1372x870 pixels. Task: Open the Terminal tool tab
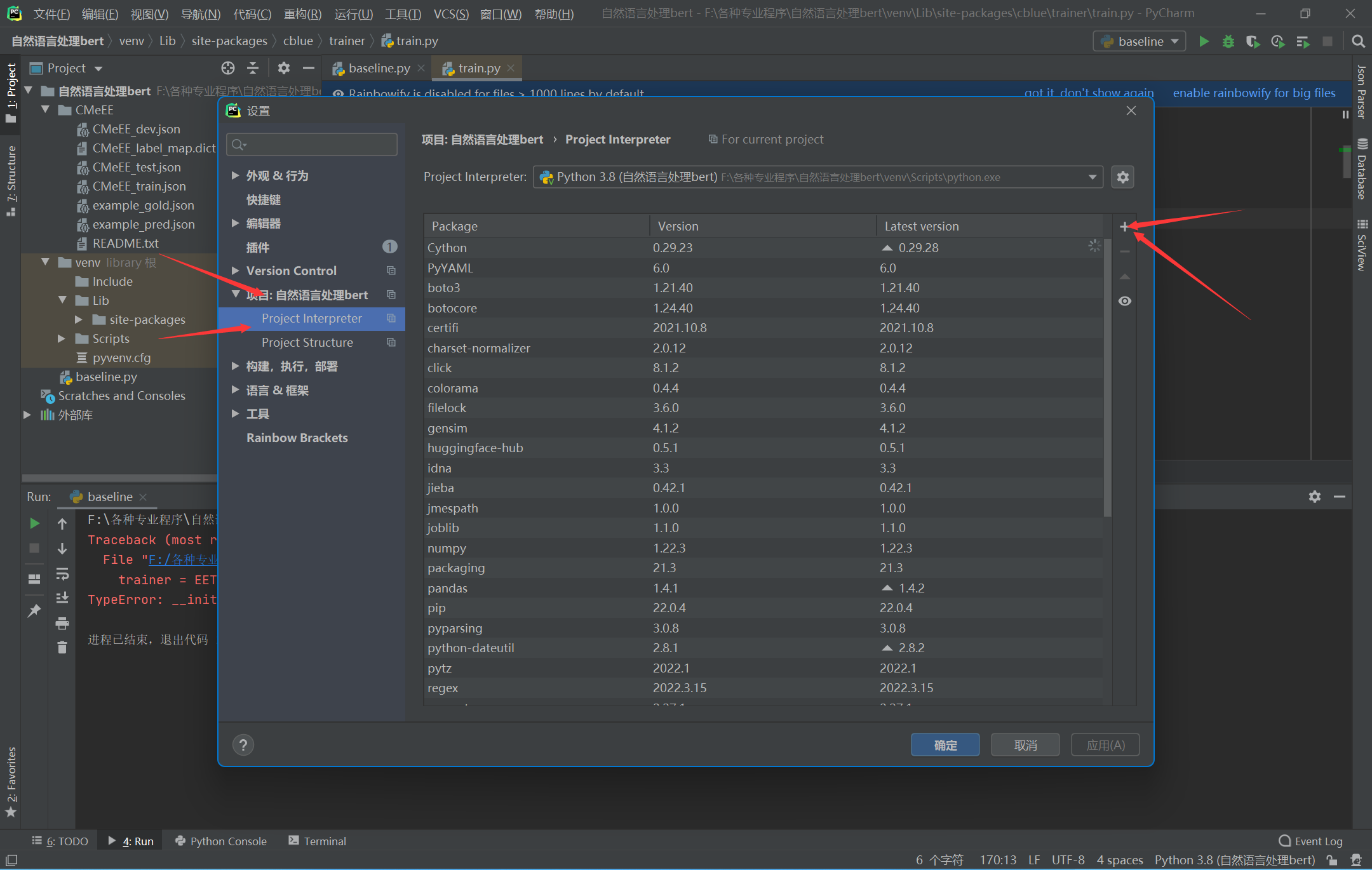(x=317, y=841)
